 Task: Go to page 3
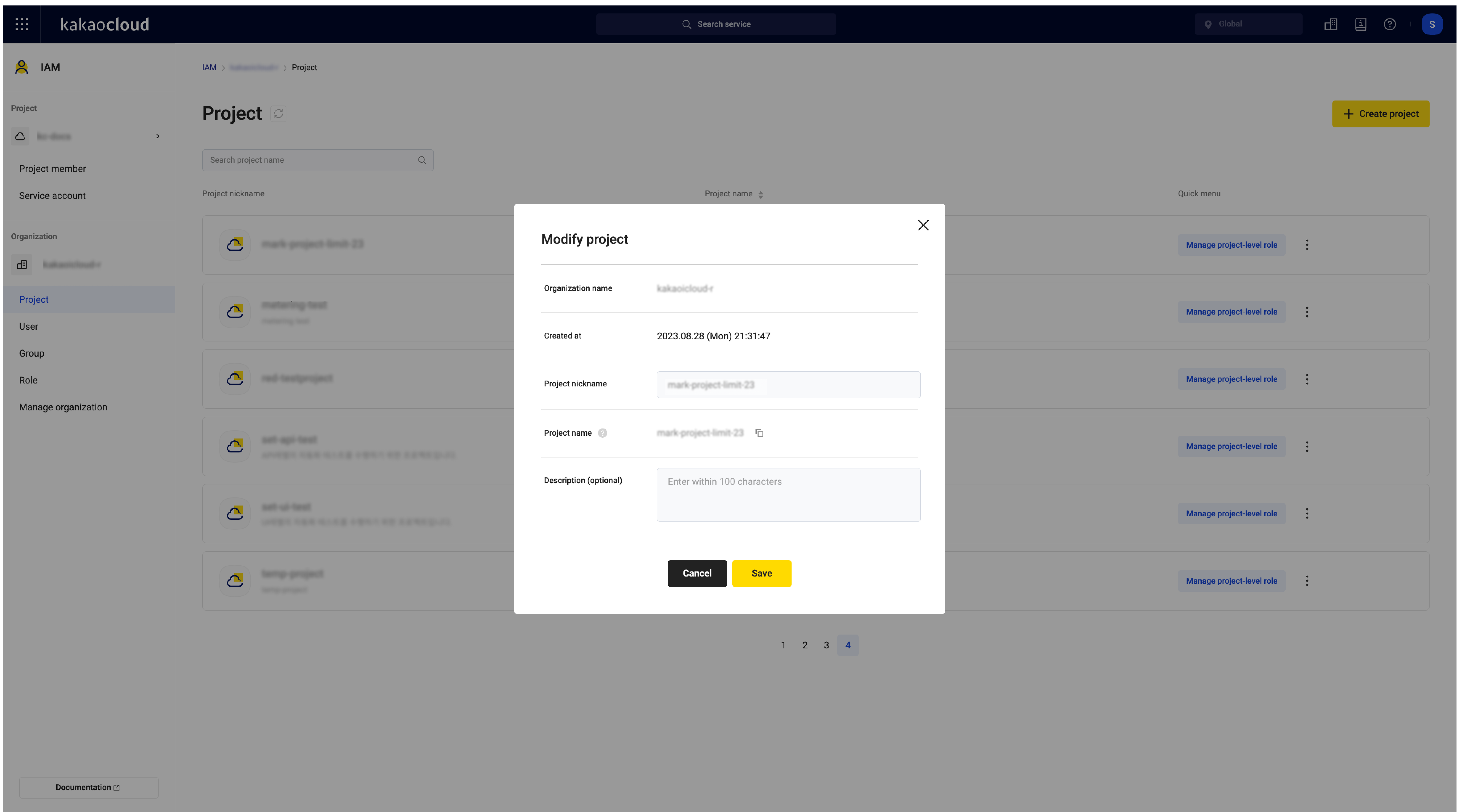826,645
